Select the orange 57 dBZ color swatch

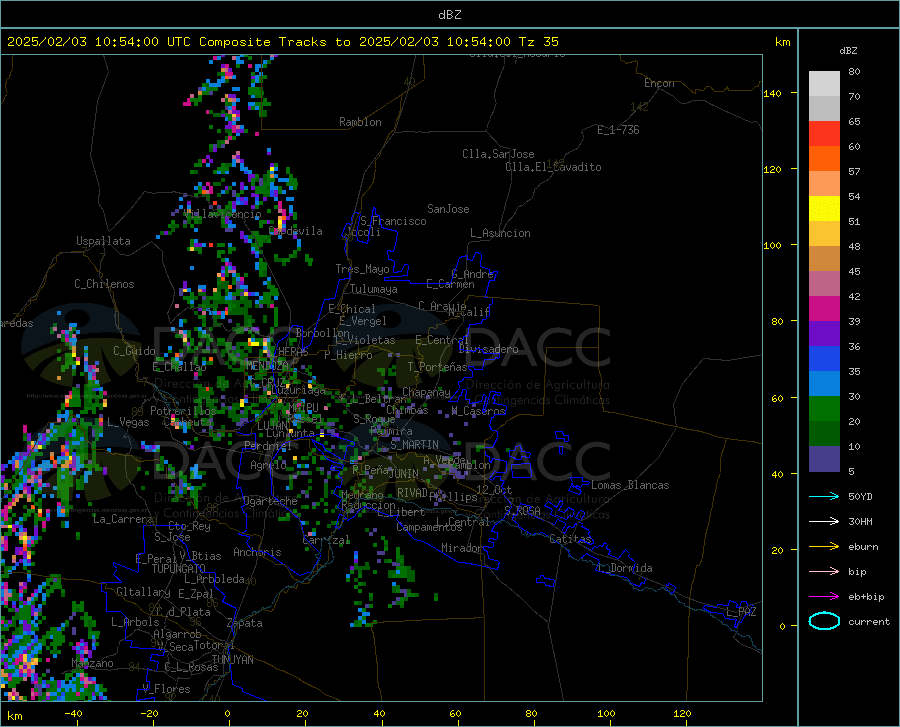824,159
